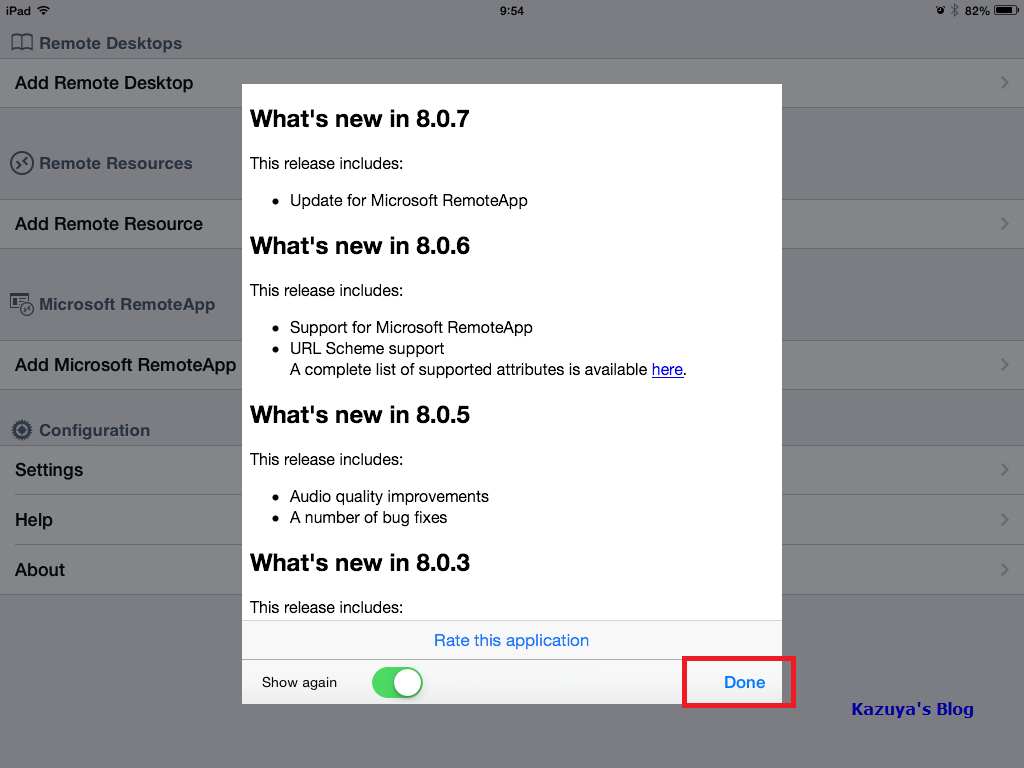Click the What's new in 8.0.7 heading
This screenshot has height=768, width=1024.
(x=360, y=119)
